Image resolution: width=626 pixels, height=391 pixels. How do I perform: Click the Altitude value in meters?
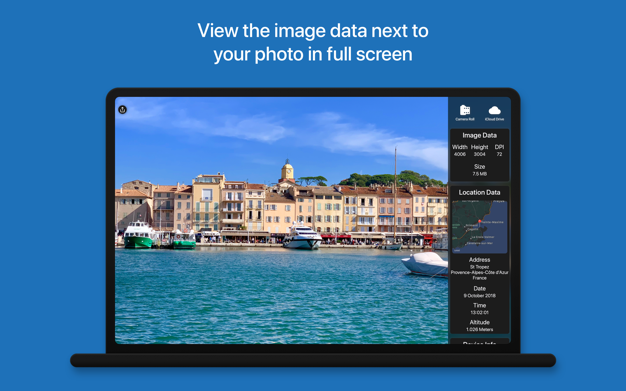coord(479,329)
